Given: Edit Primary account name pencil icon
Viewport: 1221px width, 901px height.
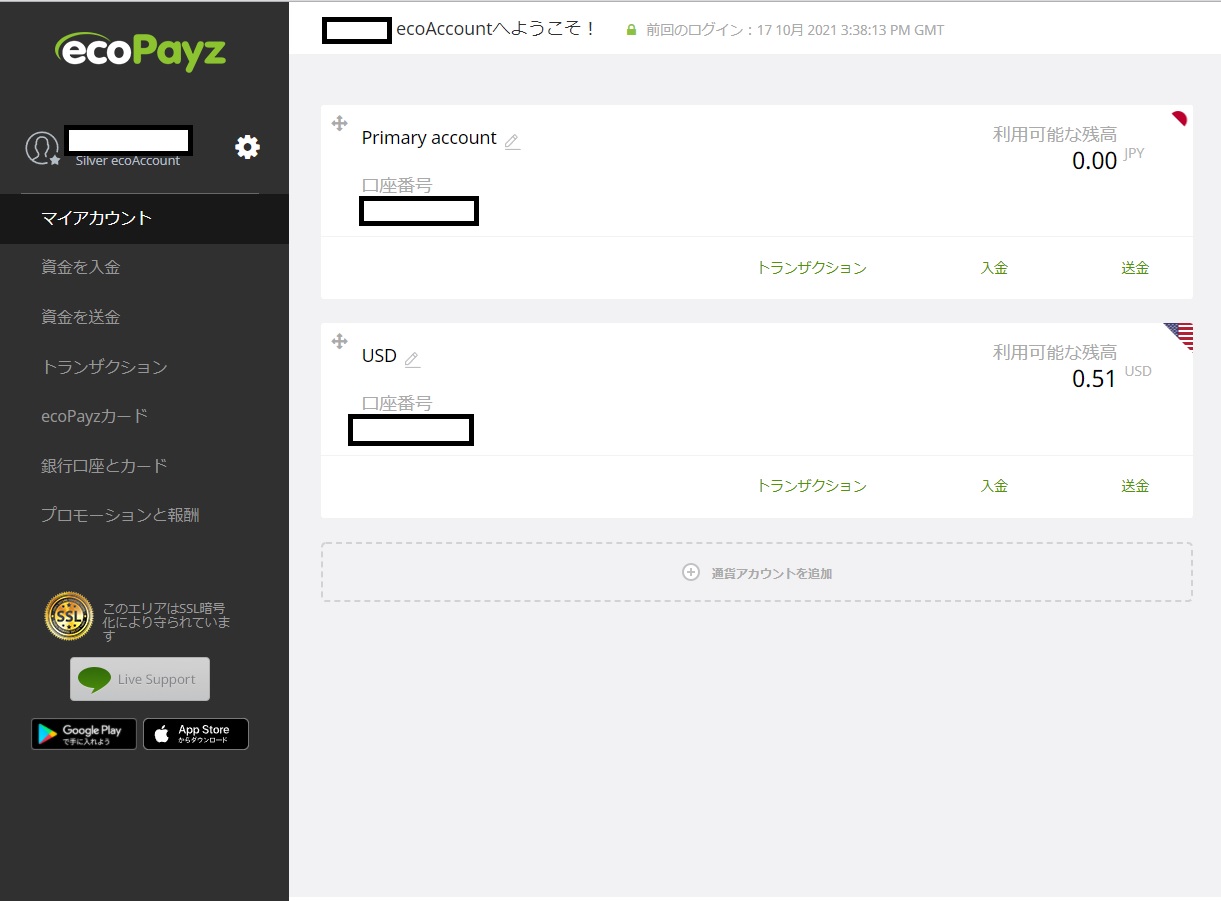Looking at the screenshot, I should [x=512, y=141].
